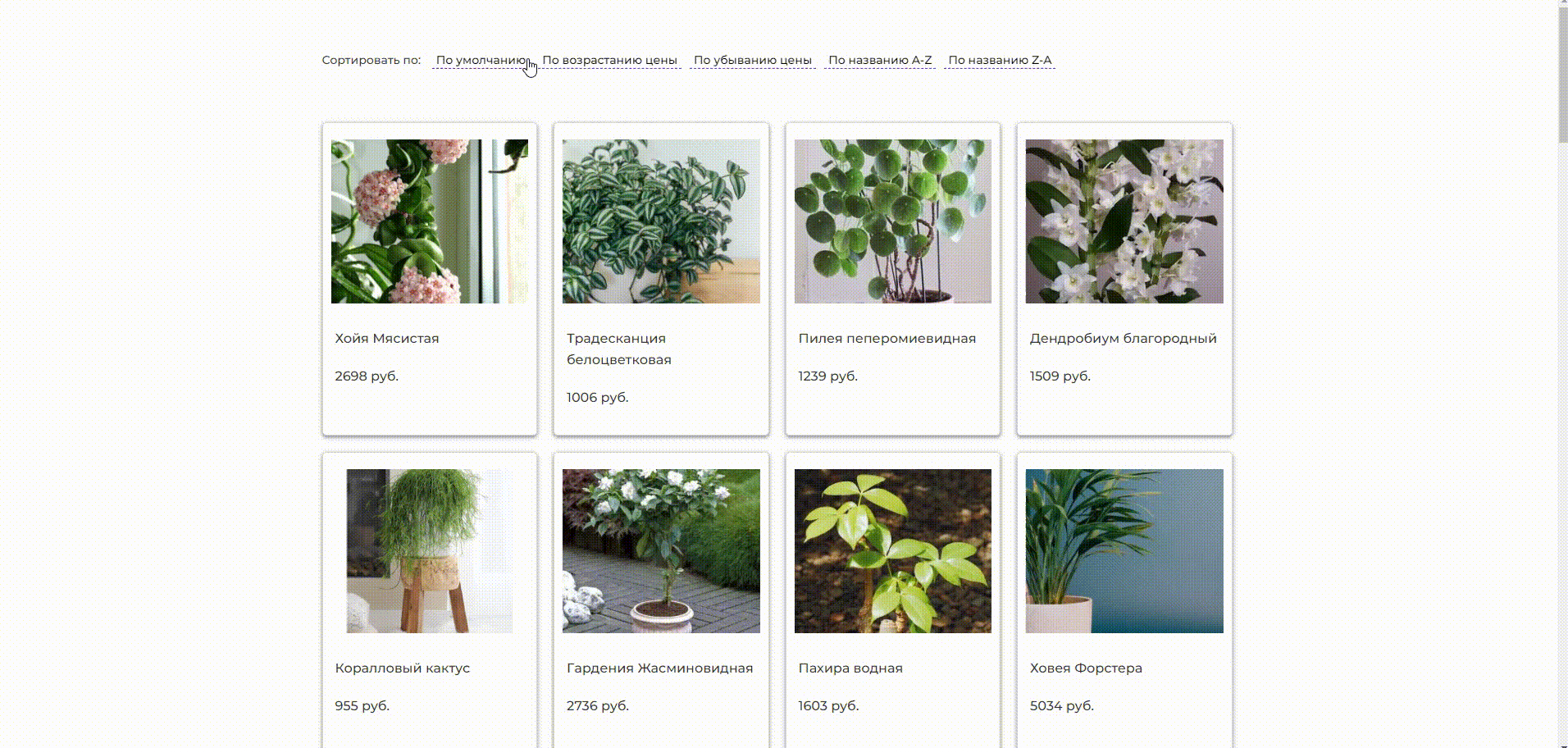Screen dimensions: 1568x748
Task: Click the 5034 руб. price of Ховея Форстера
Action: point(1062,705)
